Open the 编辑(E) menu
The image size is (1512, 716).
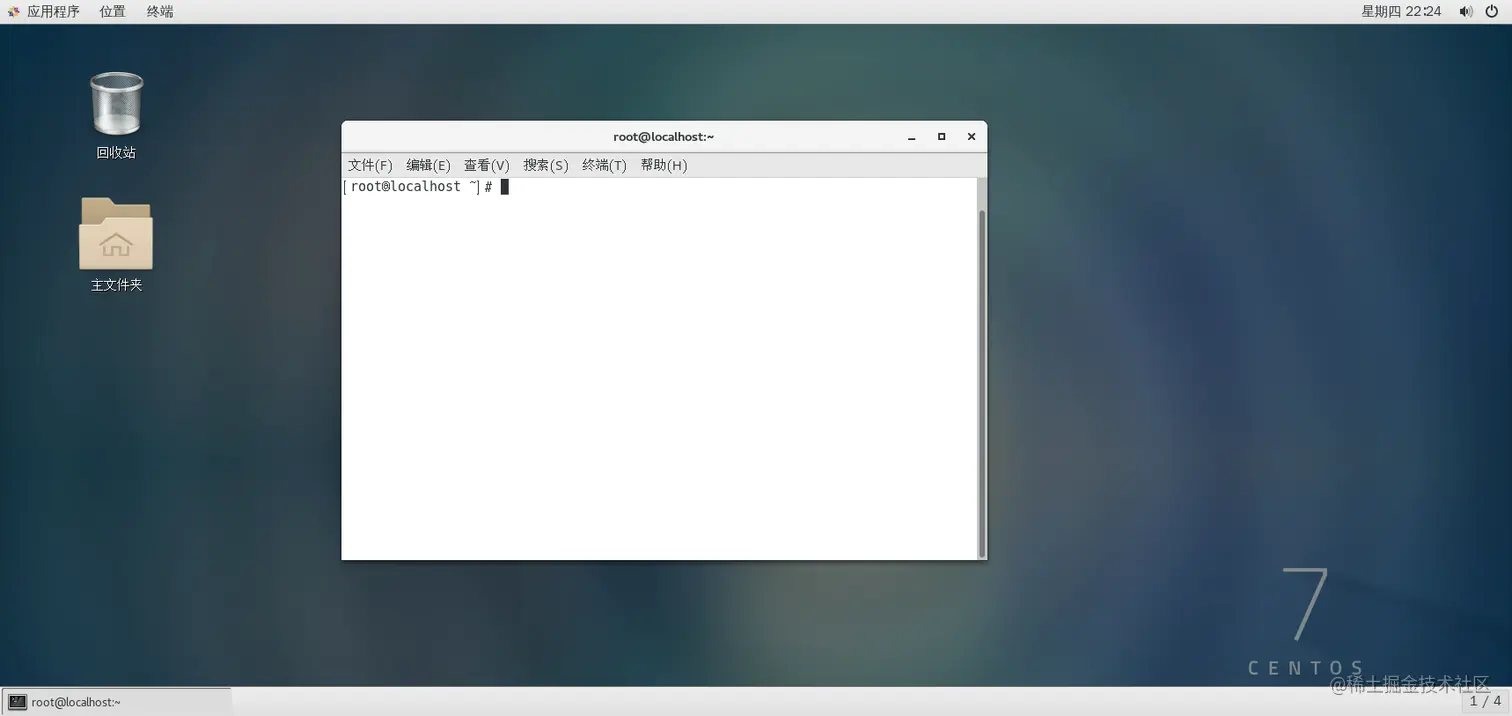[x=428, y=165]
